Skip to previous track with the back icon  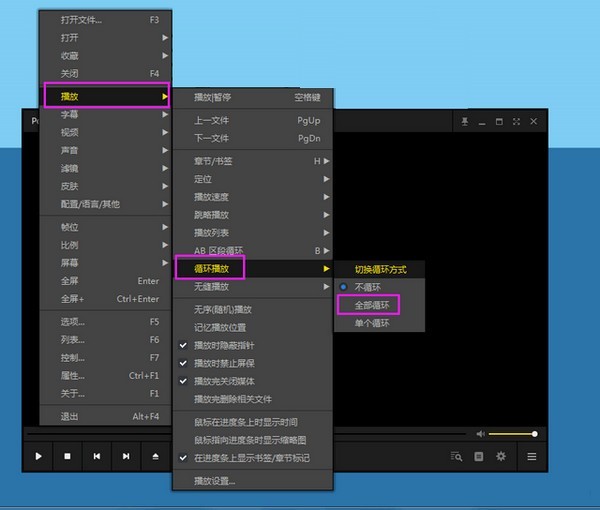[x=97, y=457]
